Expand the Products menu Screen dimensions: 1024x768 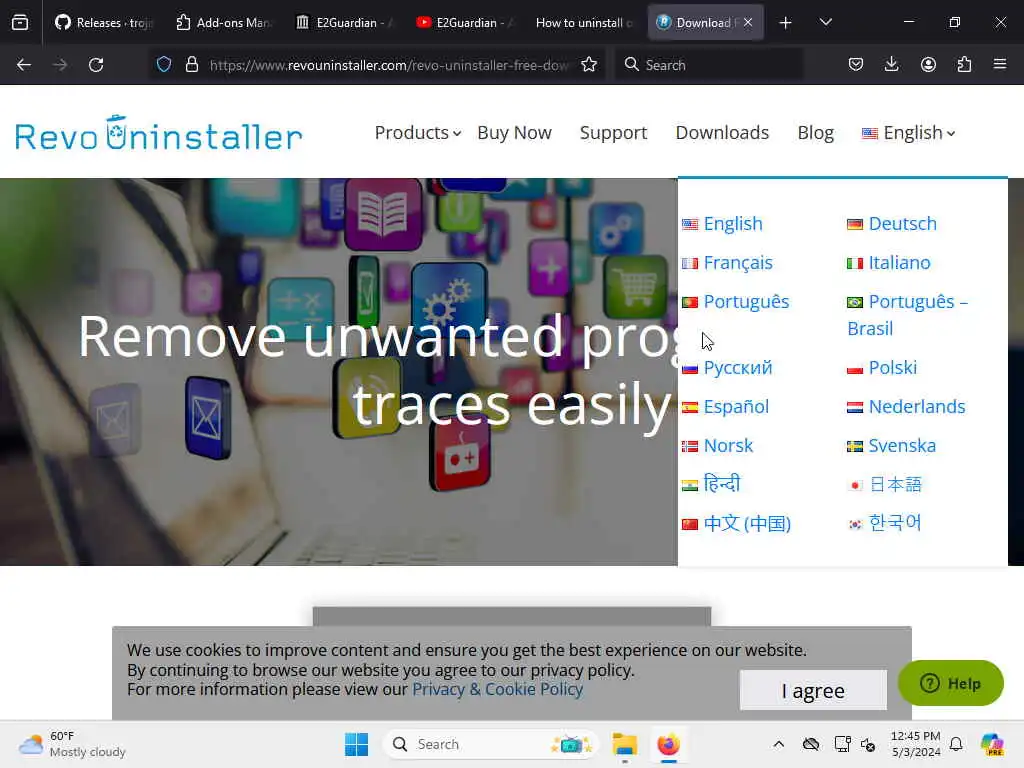418,133
